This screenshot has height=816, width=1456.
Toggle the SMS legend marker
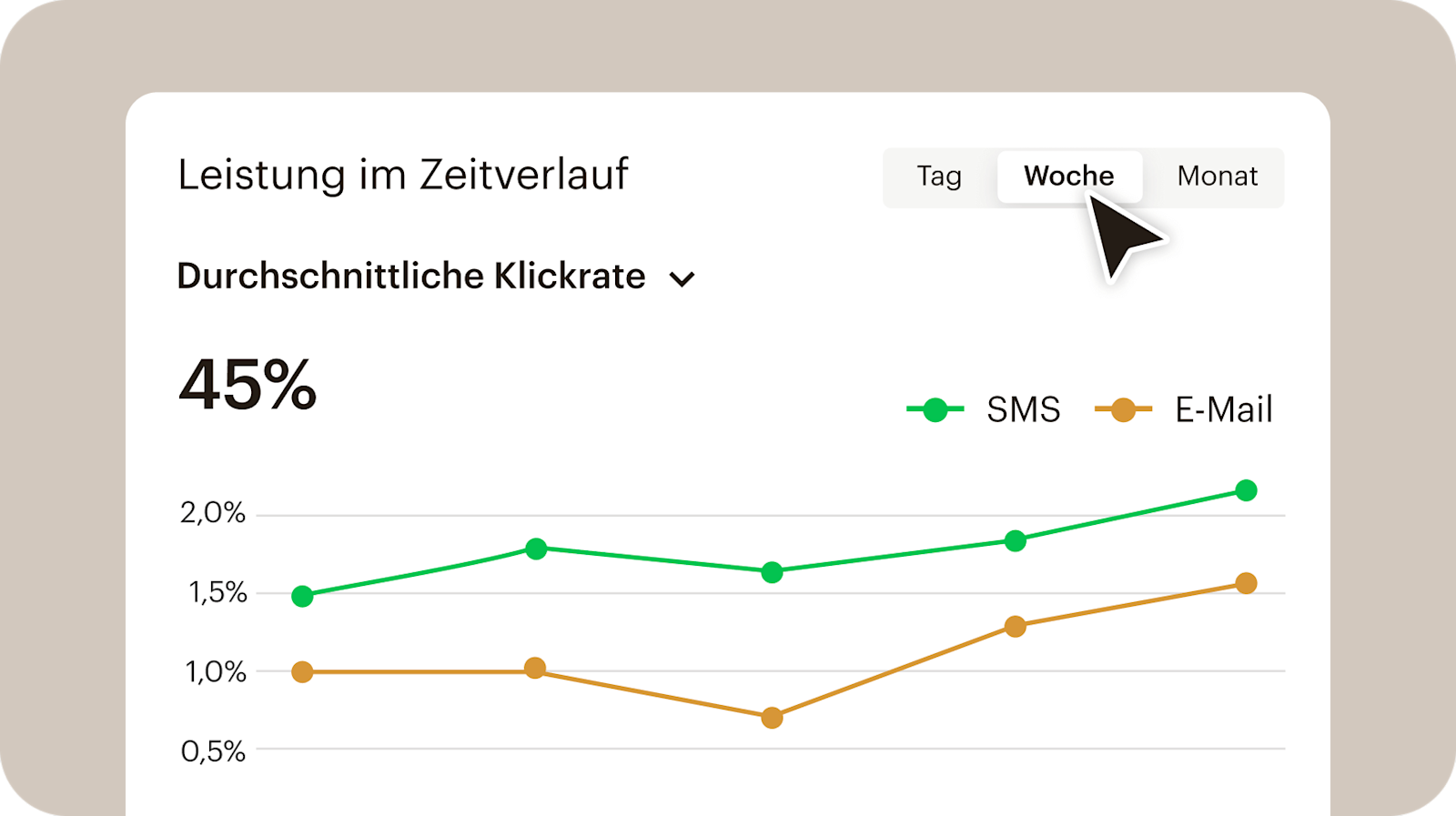tap(935, 410)
